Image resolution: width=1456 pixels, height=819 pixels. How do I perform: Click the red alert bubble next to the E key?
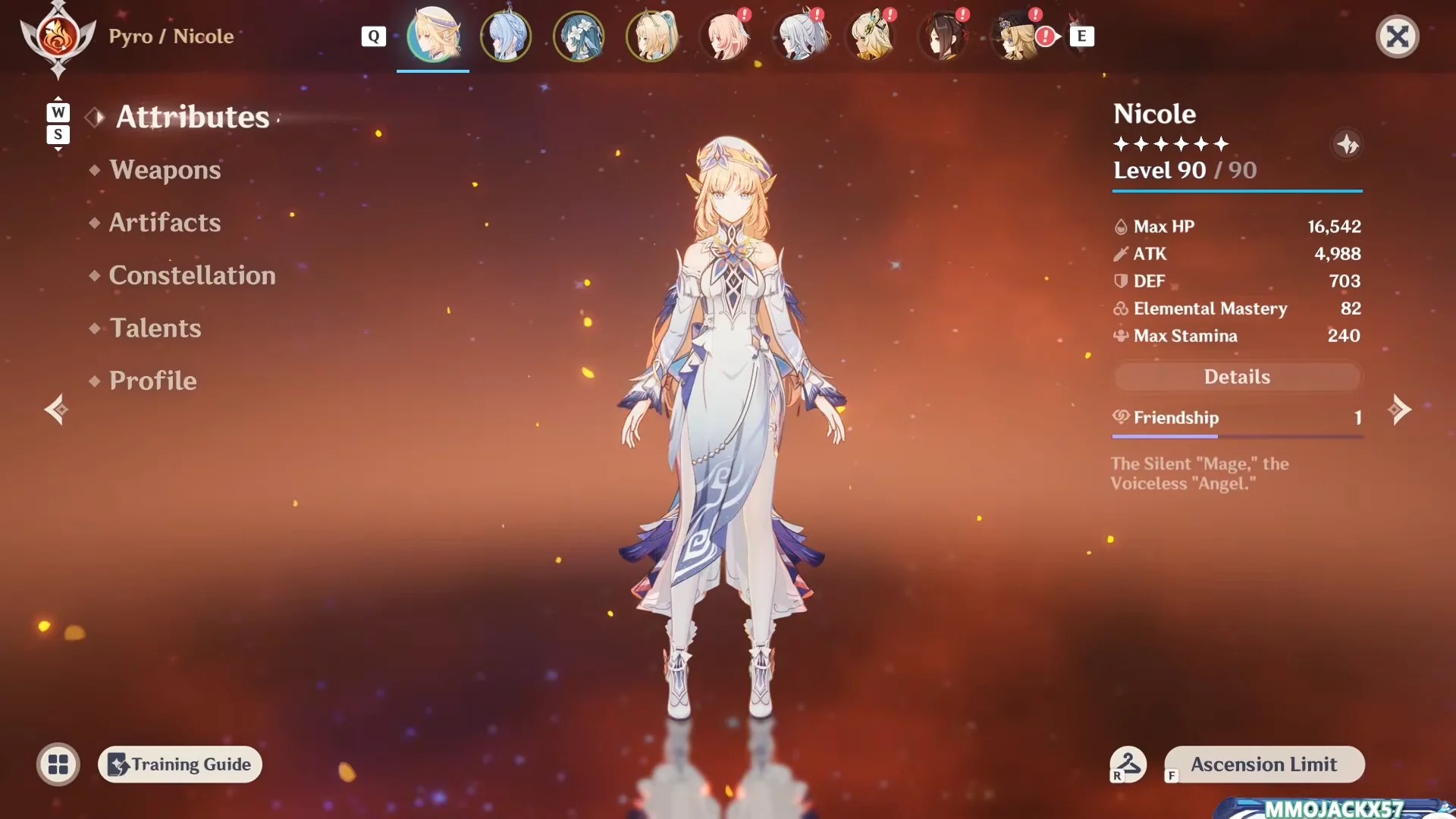click(x=1046, y=36)
